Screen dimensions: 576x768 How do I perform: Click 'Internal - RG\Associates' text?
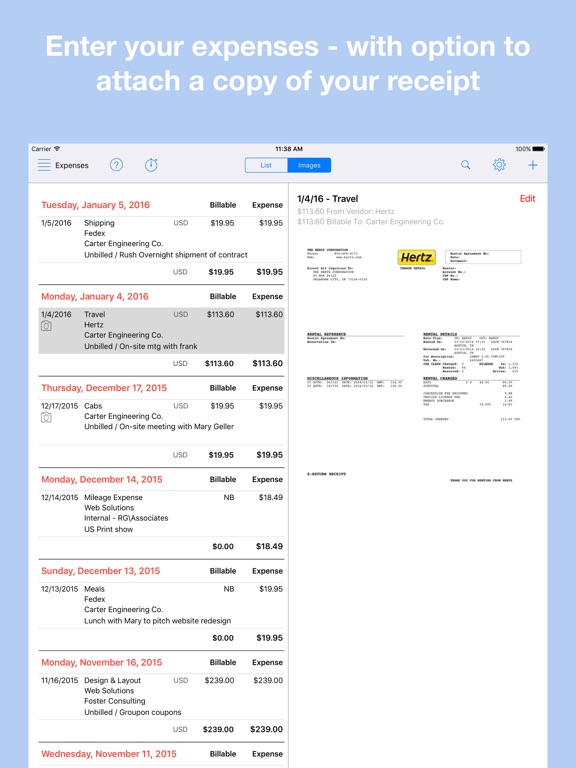point(126,518)
